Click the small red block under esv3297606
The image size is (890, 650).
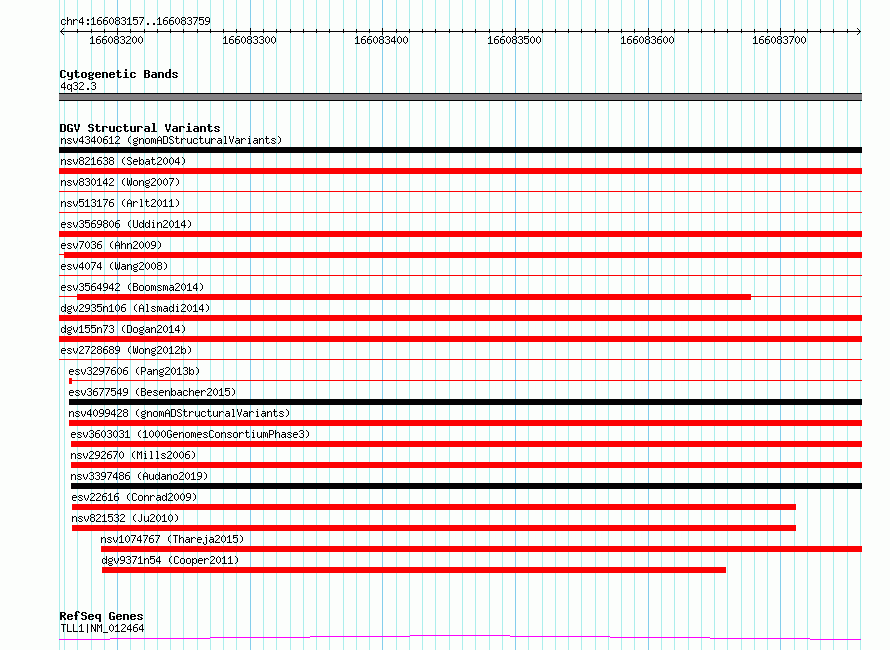[x=70, y=381]
